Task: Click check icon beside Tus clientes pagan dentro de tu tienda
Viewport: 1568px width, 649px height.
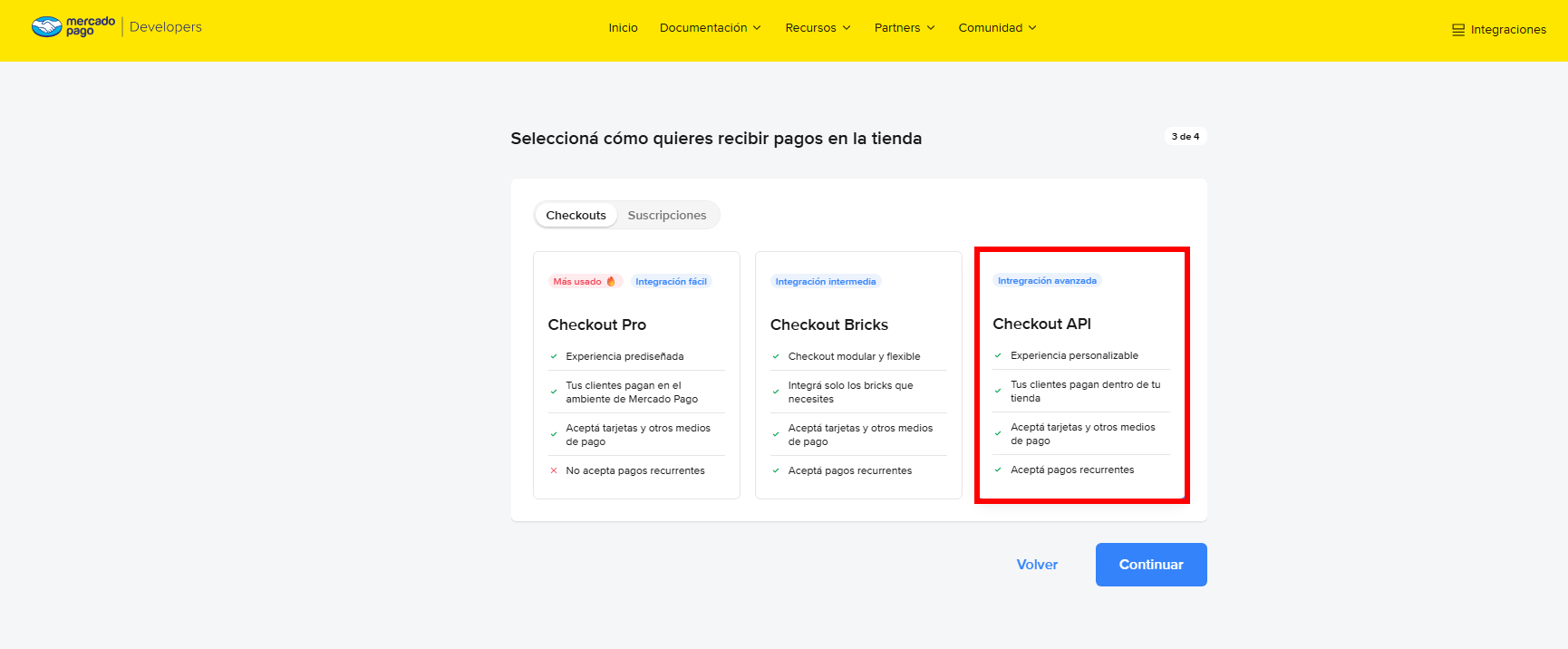Action: coord(998,391)
